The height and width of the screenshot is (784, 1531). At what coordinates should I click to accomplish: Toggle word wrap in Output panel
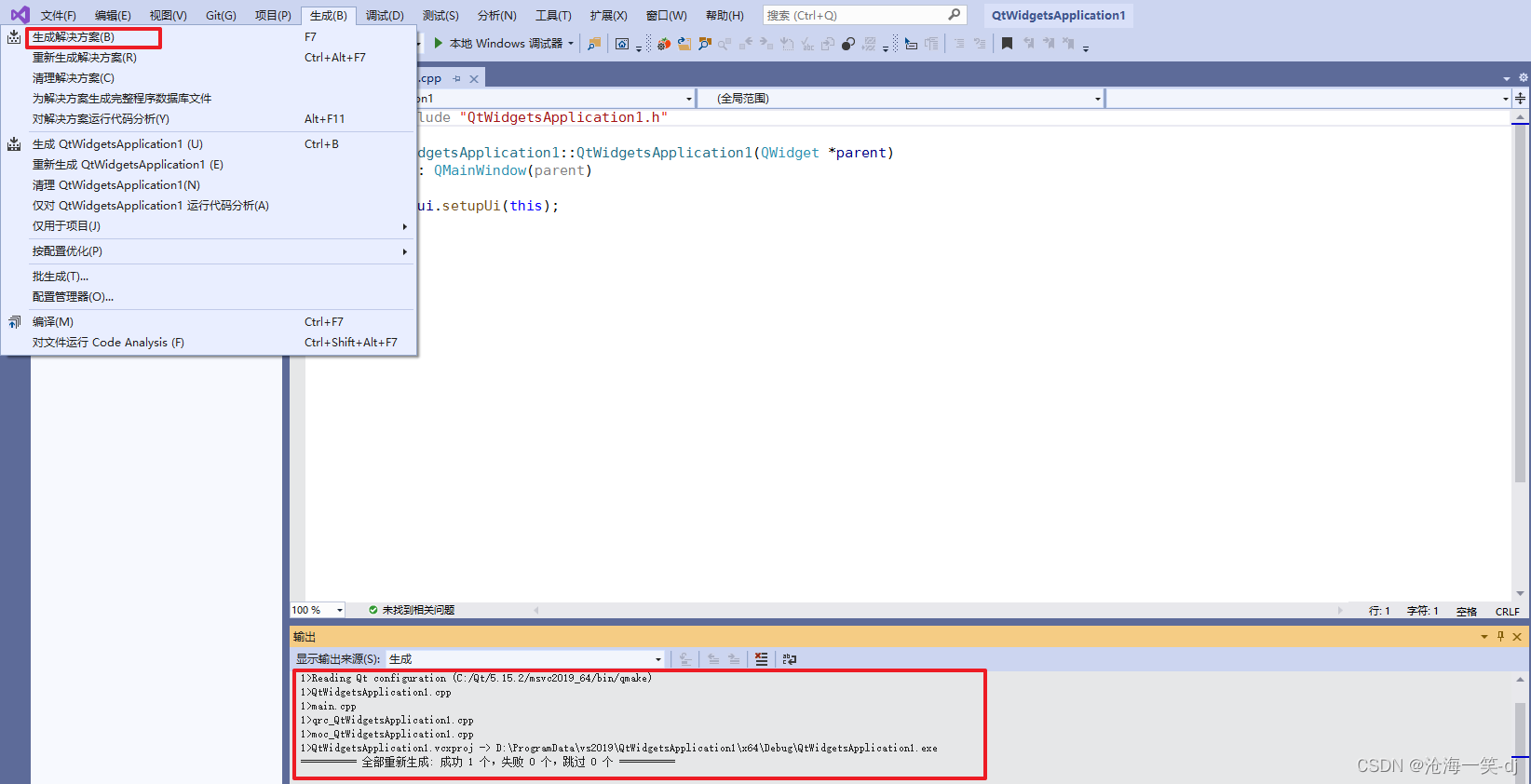click(x=790, y=659)
